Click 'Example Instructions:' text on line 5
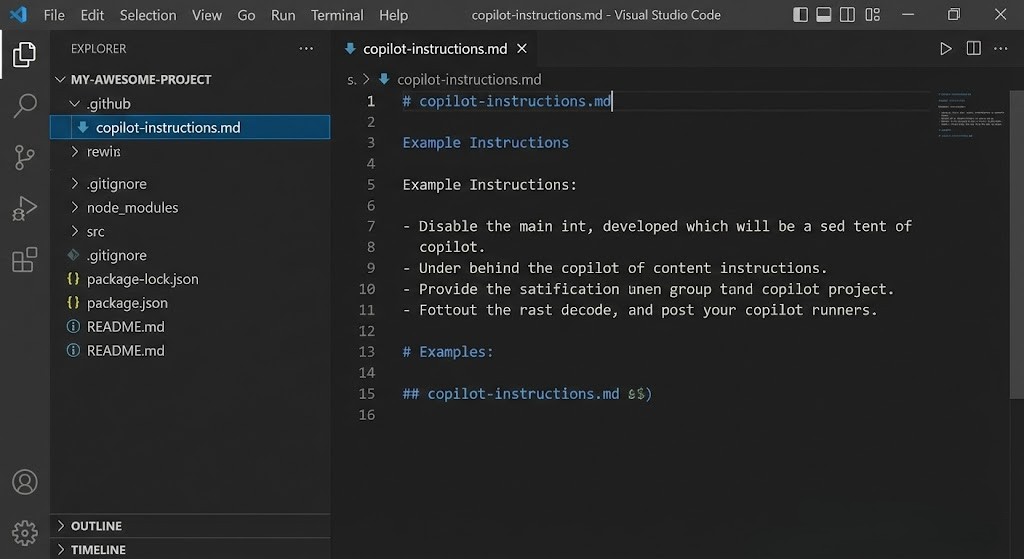The image size is (1024, 559). tap(490, 184)
